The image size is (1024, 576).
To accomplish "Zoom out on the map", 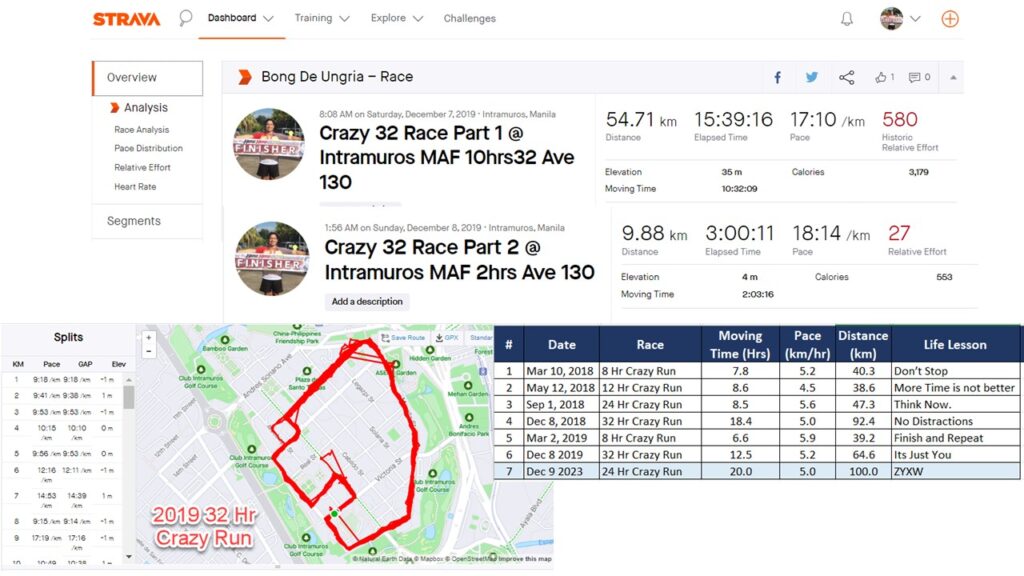I will (x=149, y=351).
